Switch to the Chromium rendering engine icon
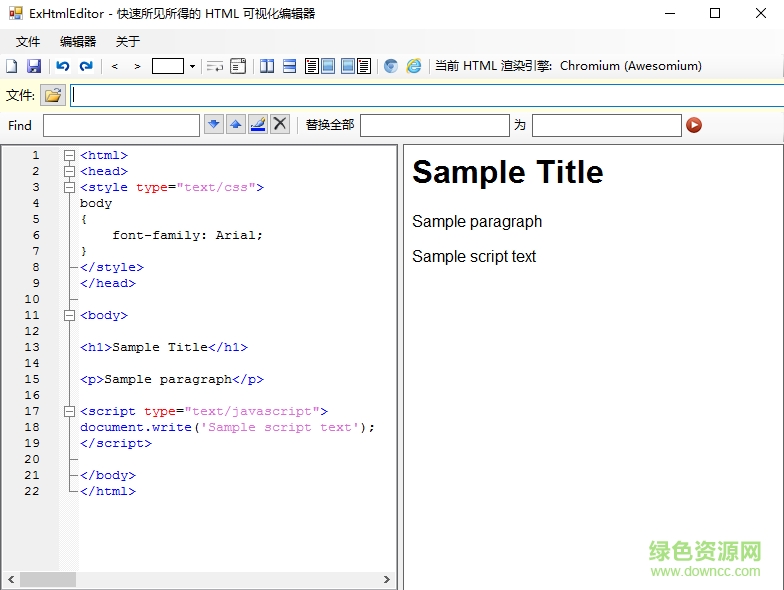The width and height of the screenshot is (784, 590). point(391,66)
